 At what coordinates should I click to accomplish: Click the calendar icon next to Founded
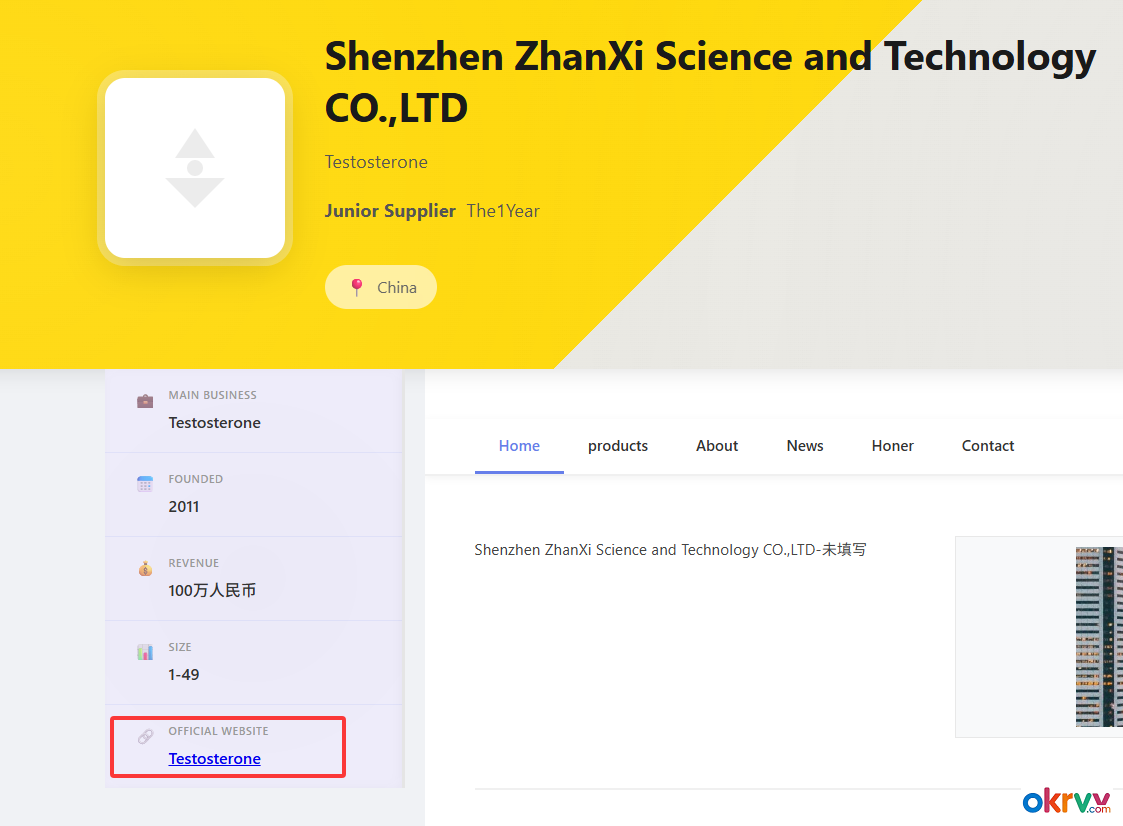[145, 484]
